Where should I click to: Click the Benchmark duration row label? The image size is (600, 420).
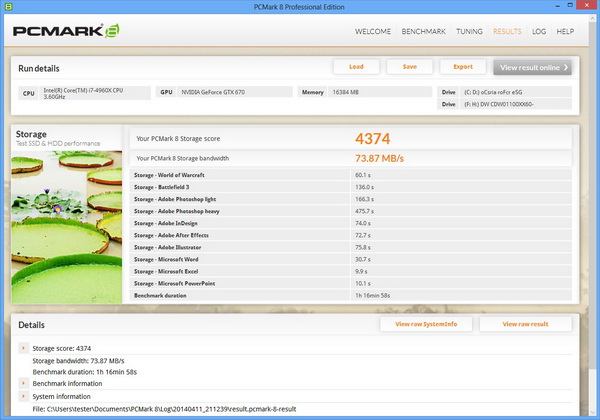160,295
